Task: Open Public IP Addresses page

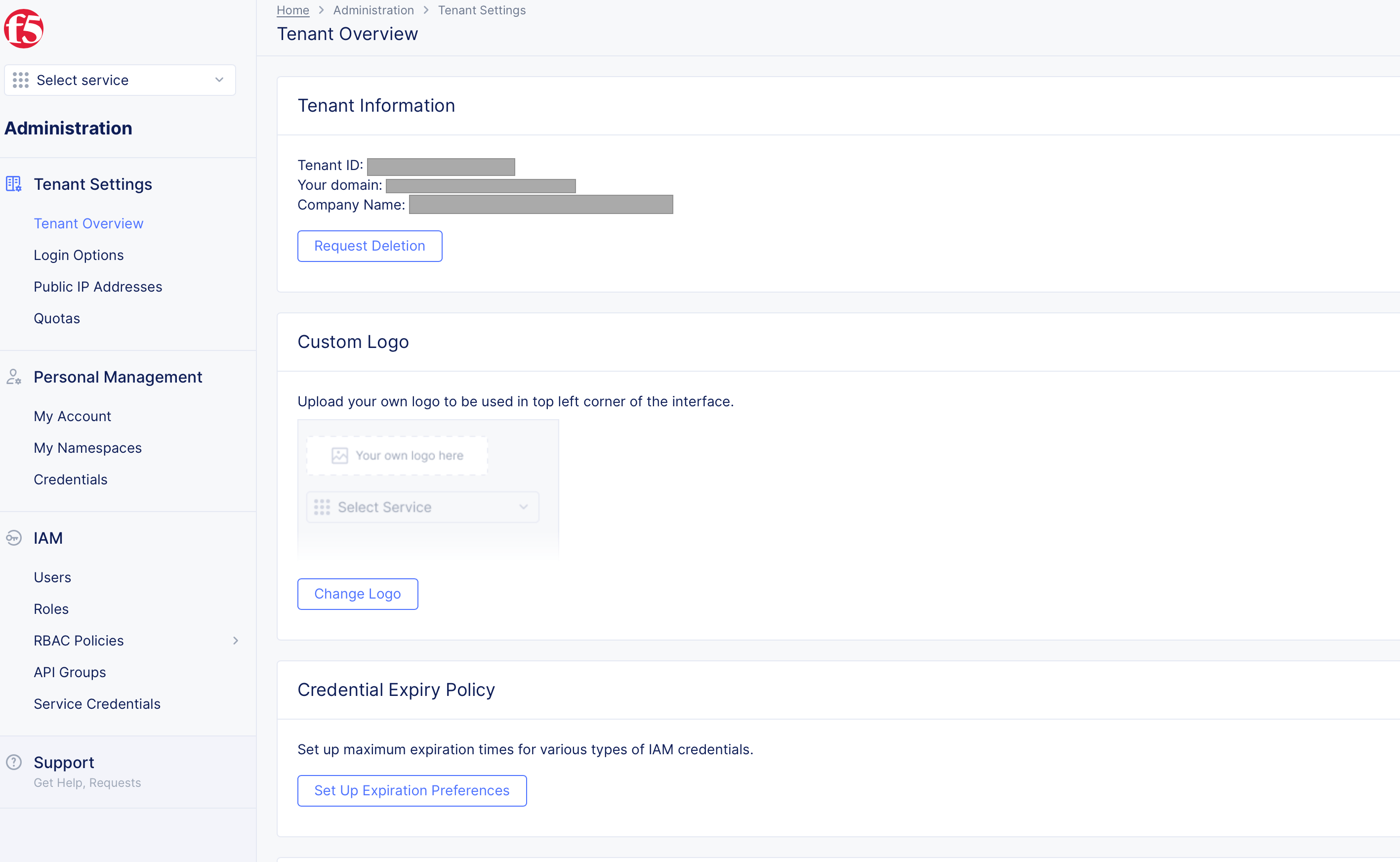Action: [97, 286]
